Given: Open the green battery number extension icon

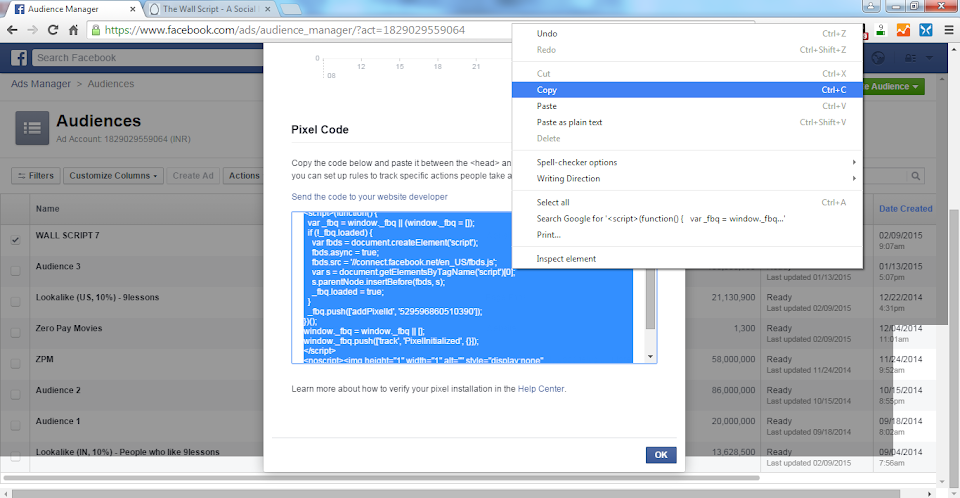Looking at the screenshot, I should tap(880, 30).
